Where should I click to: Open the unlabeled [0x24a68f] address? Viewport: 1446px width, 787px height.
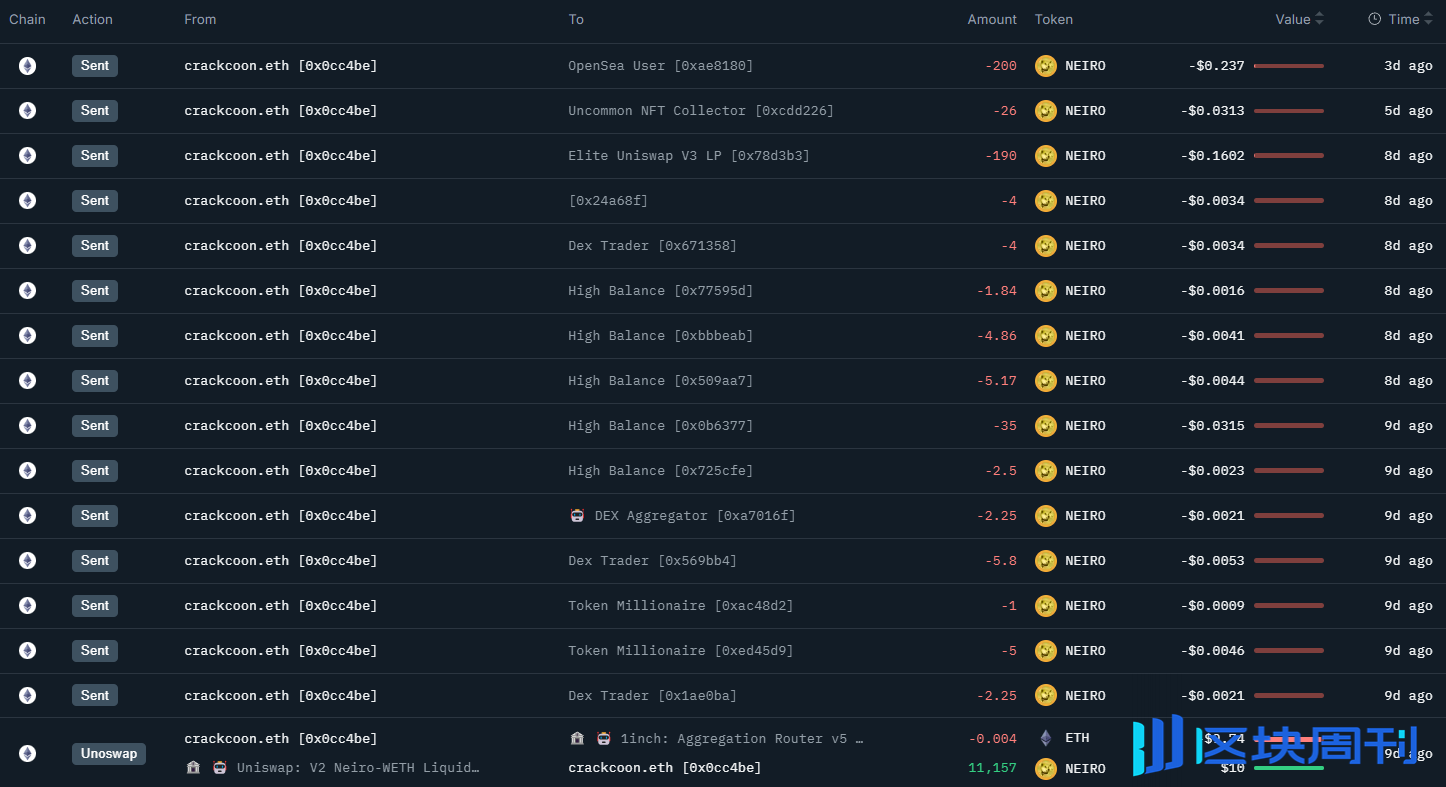(608, 201)
